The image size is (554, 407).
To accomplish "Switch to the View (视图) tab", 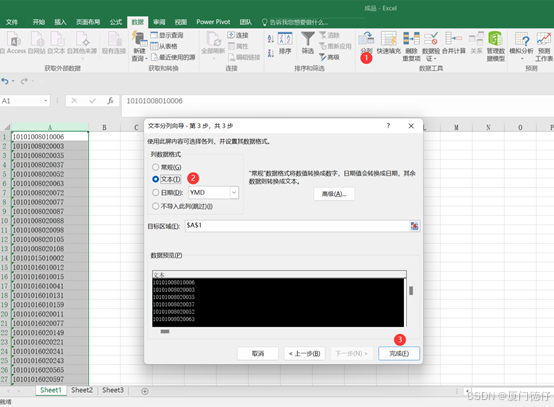I will pyautogui.click(x=181, y=22).
